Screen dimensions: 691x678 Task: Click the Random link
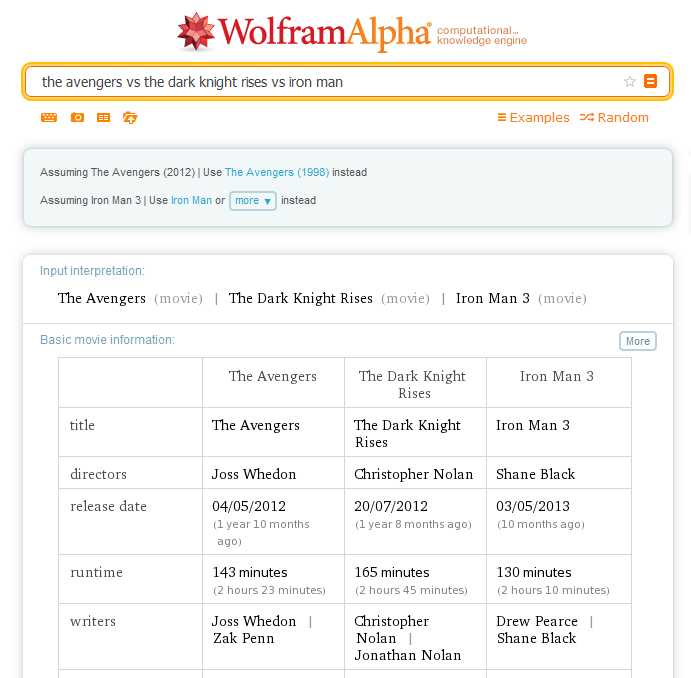tap(614, 118)
